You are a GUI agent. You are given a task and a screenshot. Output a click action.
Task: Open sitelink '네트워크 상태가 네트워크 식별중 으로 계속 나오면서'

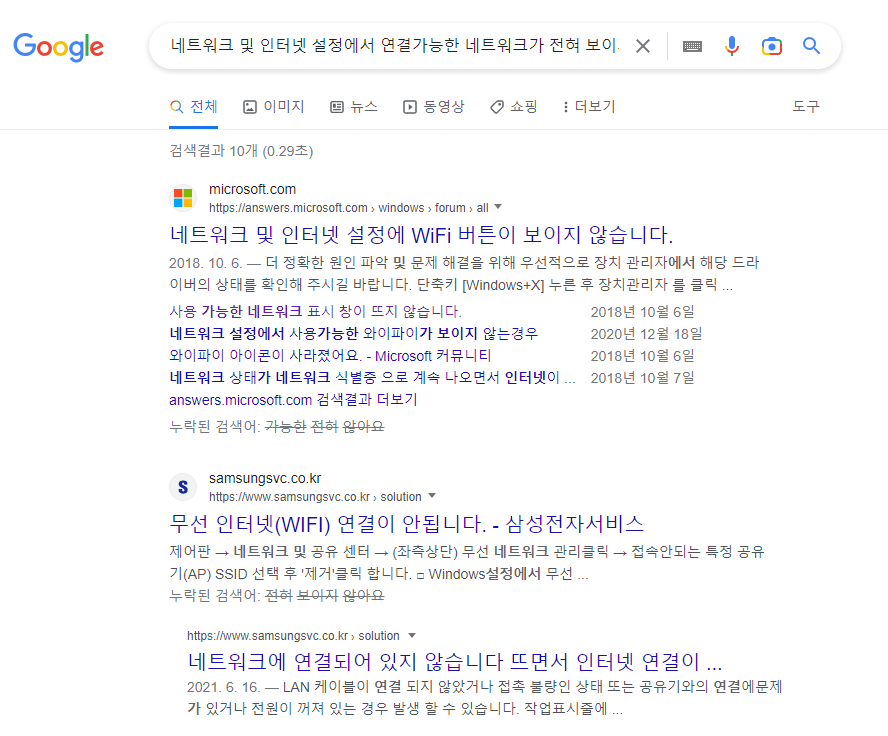[372, 378]
